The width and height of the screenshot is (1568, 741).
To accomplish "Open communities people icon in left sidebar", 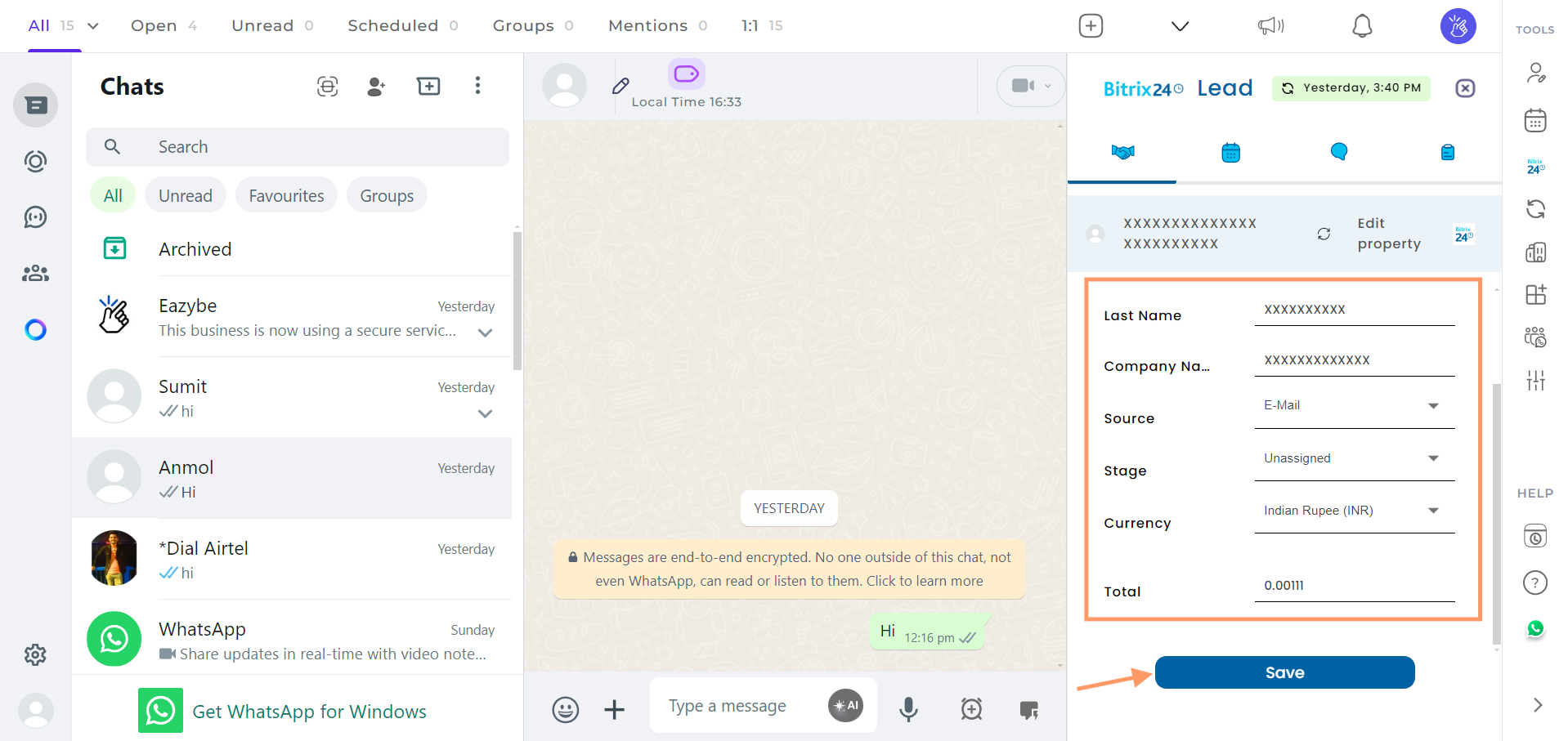I will (x=35, y=273).
